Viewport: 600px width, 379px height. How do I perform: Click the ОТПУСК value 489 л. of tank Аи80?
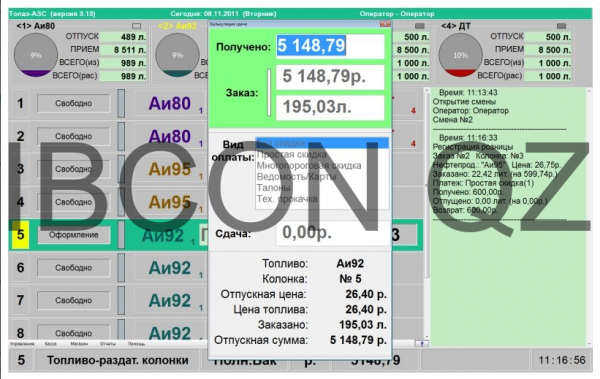pos(123,37)
